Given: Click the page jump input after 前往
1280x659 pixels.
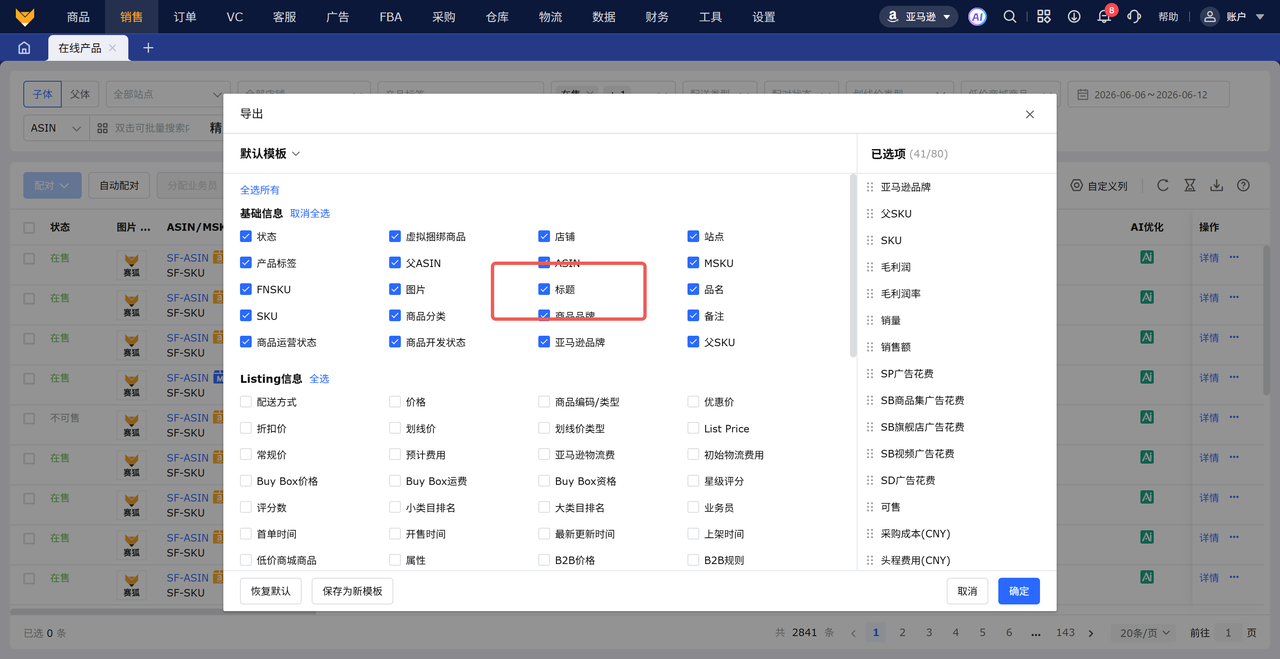Looking at the screenshot, I should [x=1227, y=633].
